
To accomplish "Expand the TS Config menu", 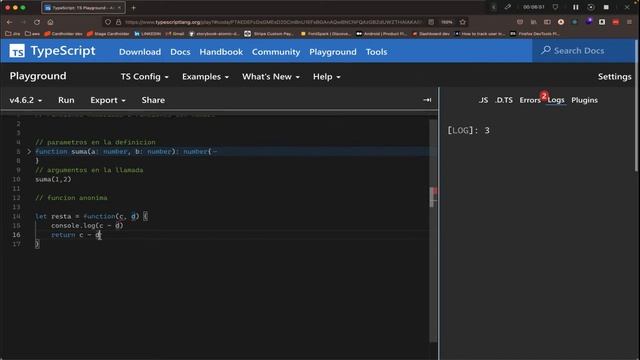I will tap(144, 77).
